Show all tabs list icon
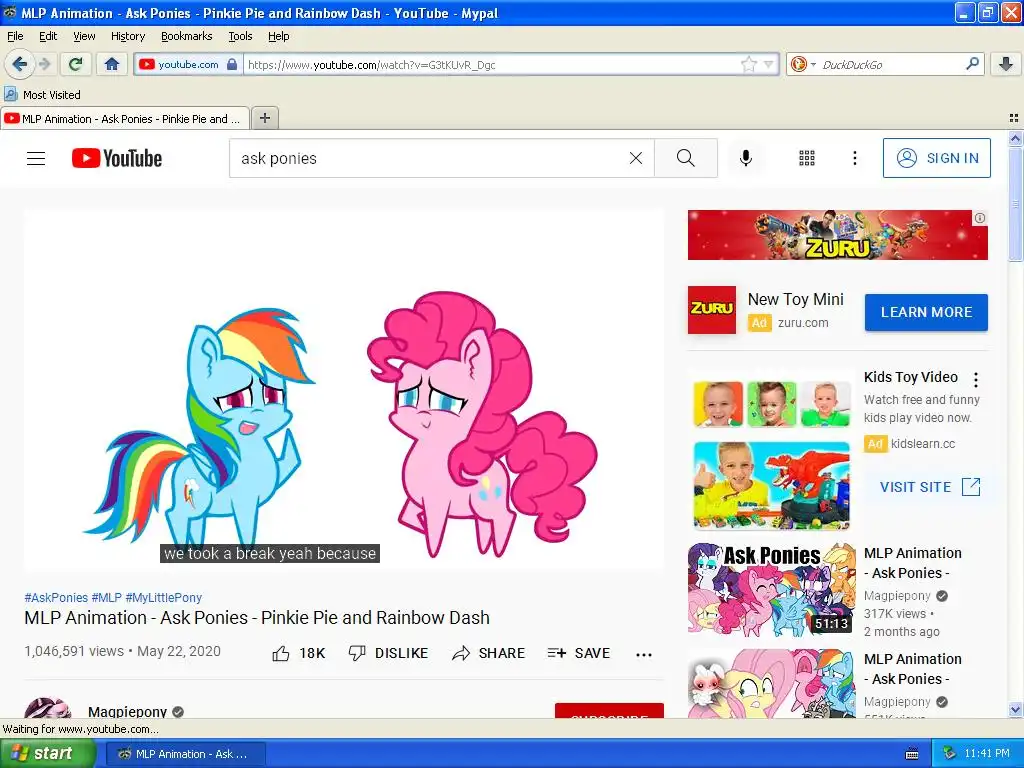This screenshot has height=768, width=1024. tap(1014, 118)
